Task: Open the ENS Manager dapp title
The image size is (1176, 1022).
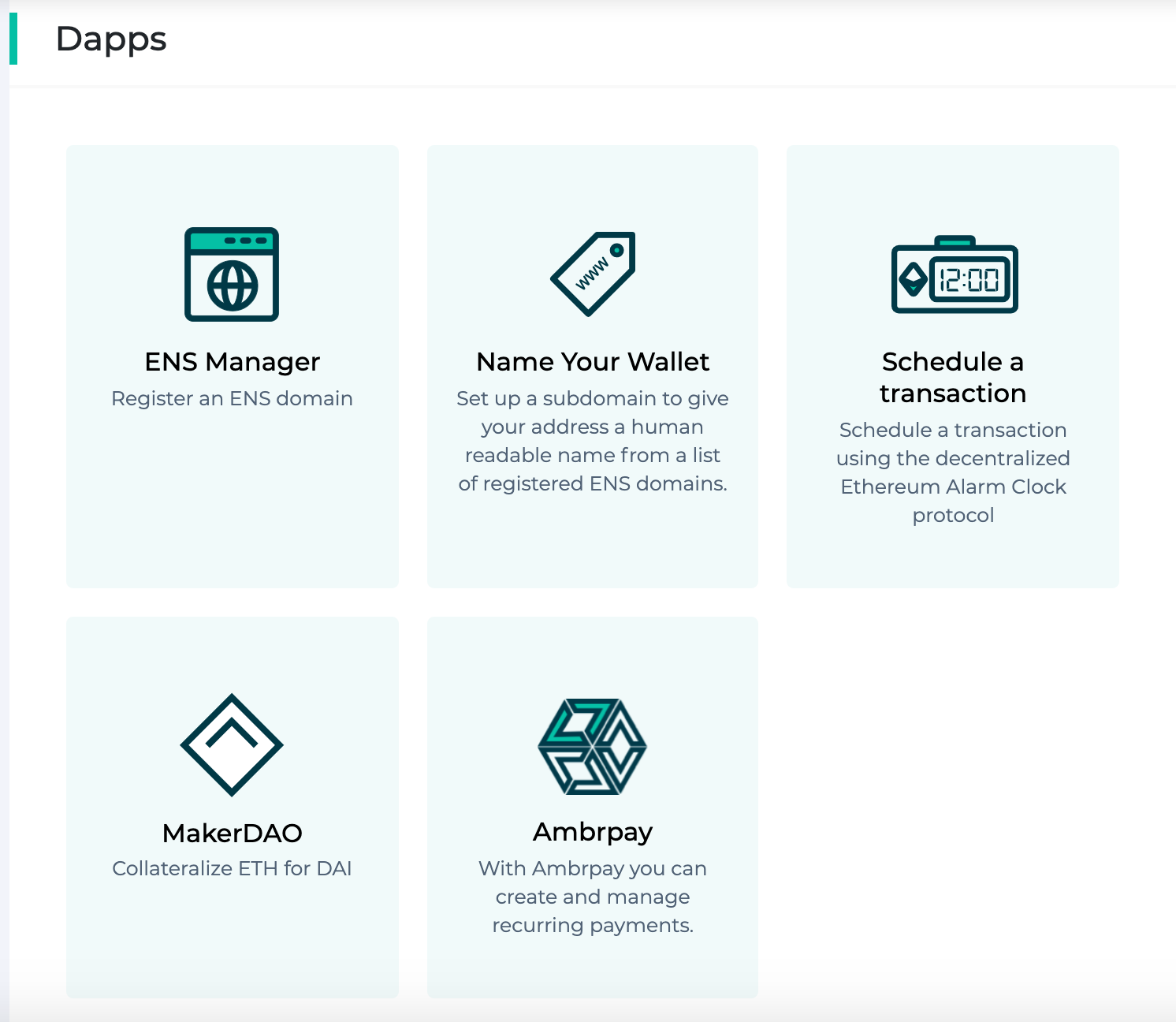Action: (232, 362)
